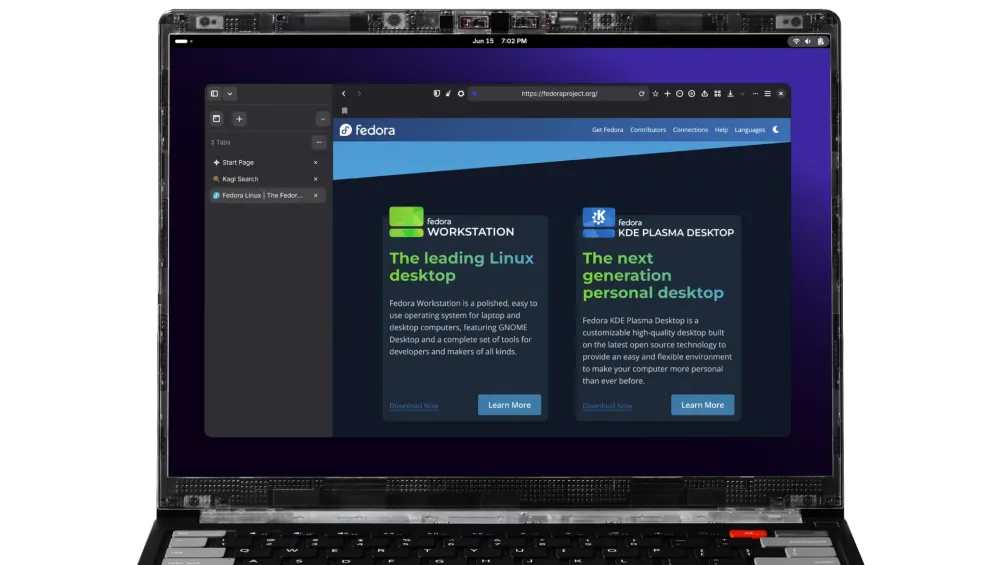Open the Get Fedora menu
The image size is (1000, 565).
pyautogui.click(x=607, y=130)
